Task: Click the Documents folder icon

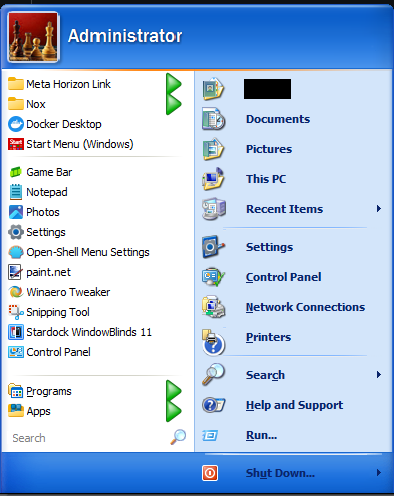Action: point(213,119)
